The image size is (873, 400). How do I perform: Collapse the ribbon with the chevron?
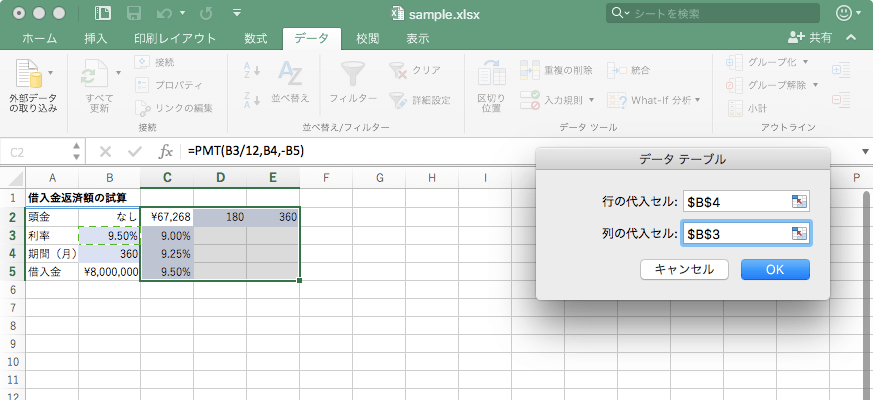852,38
